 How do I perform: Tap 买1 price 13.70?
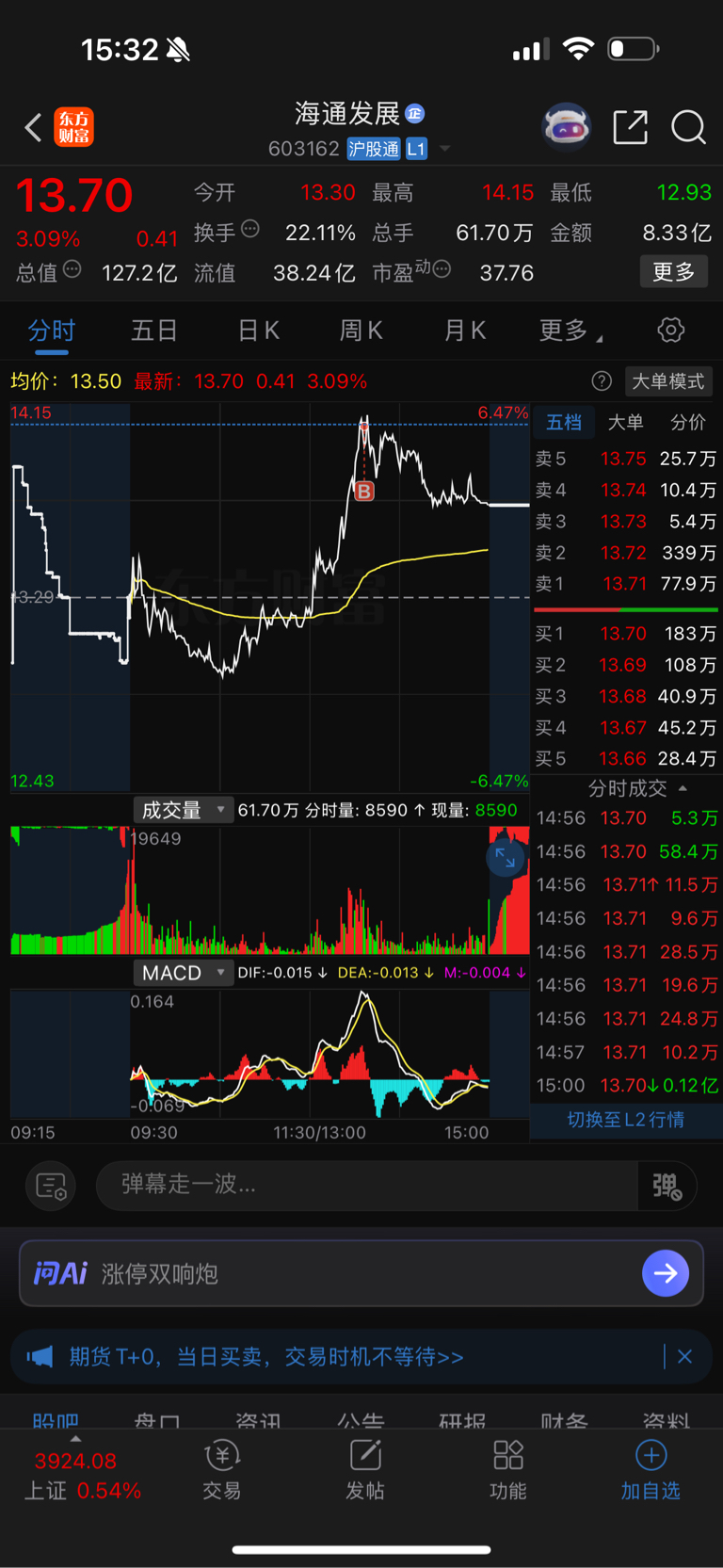(x=623, y=634)
